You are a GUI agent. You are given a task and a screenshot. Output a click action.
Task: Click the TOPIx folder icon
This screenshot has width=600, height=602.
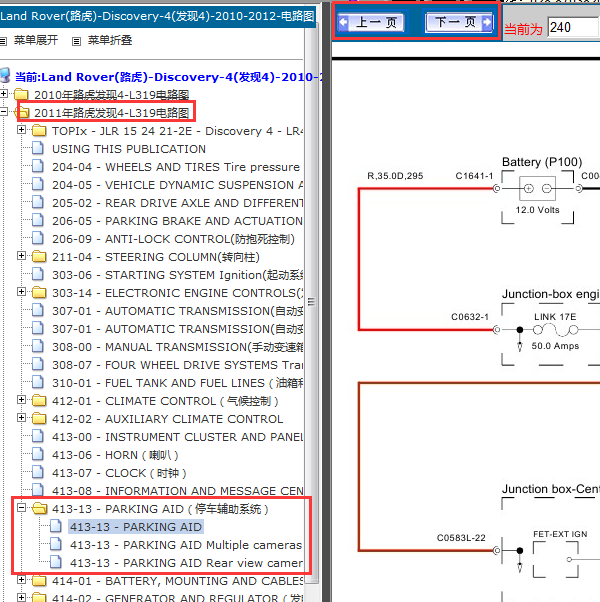[x=39, y=131]
